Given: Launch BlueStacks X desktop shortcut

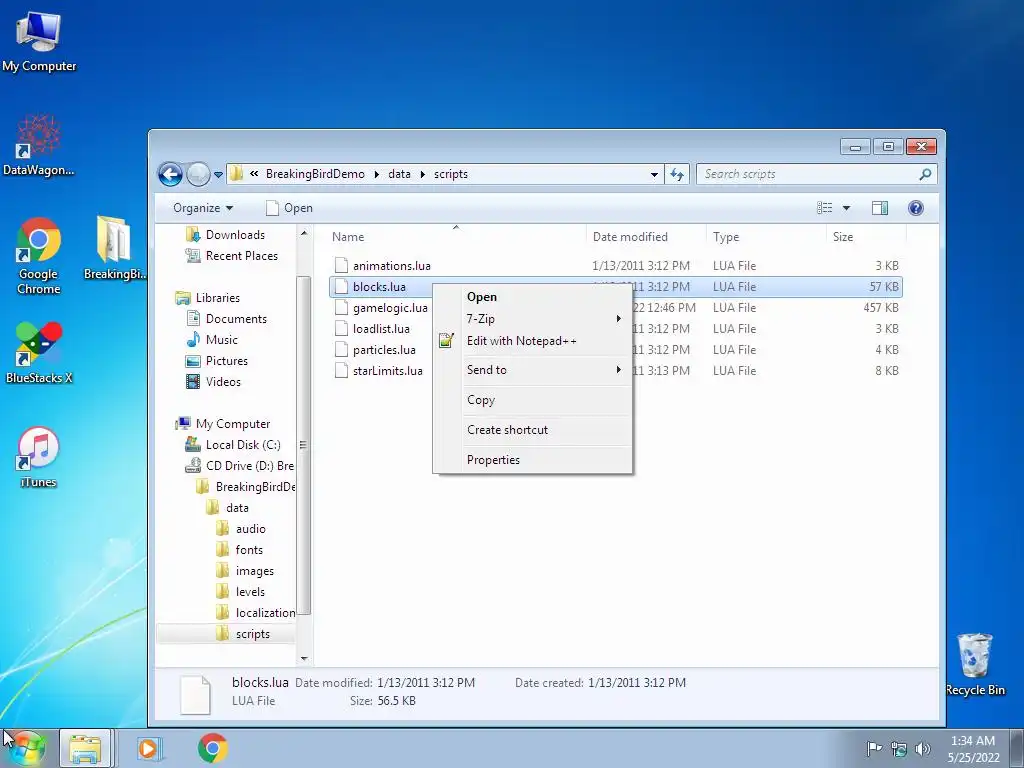Looking at the screenshot, I should coord(39,352).
